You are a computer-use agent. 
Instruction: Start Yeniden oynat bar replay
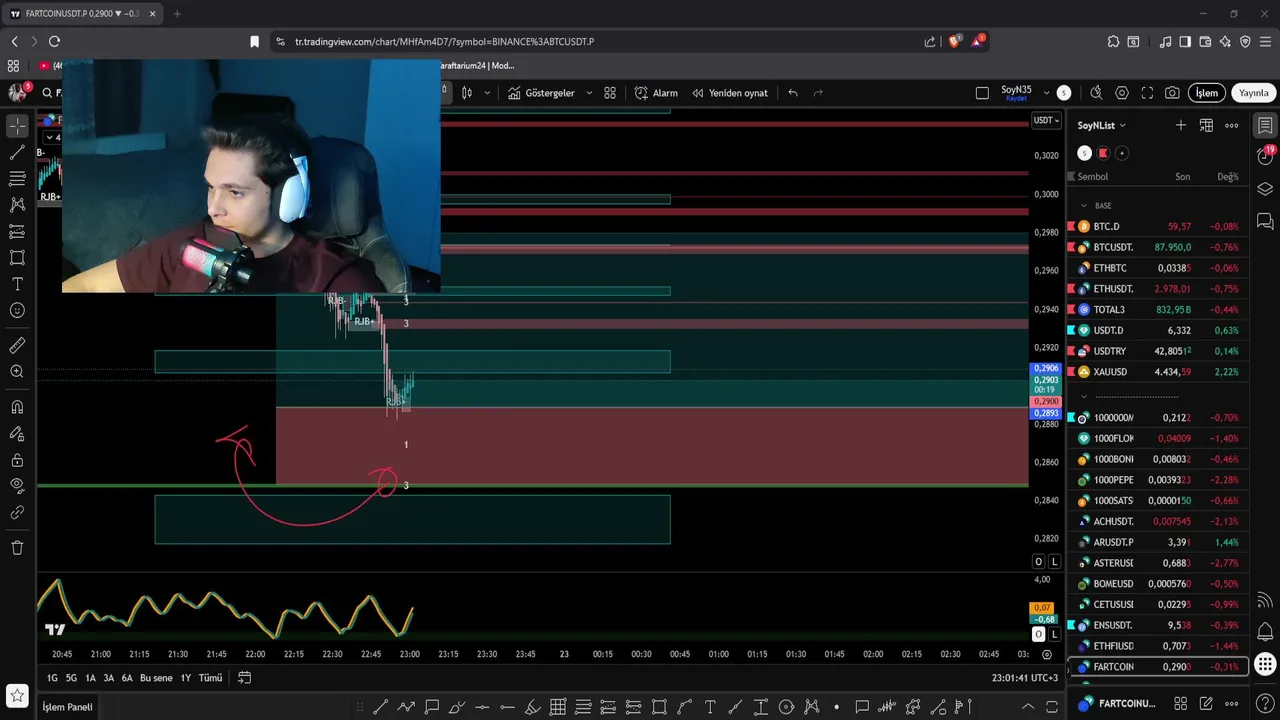[730, 93]
